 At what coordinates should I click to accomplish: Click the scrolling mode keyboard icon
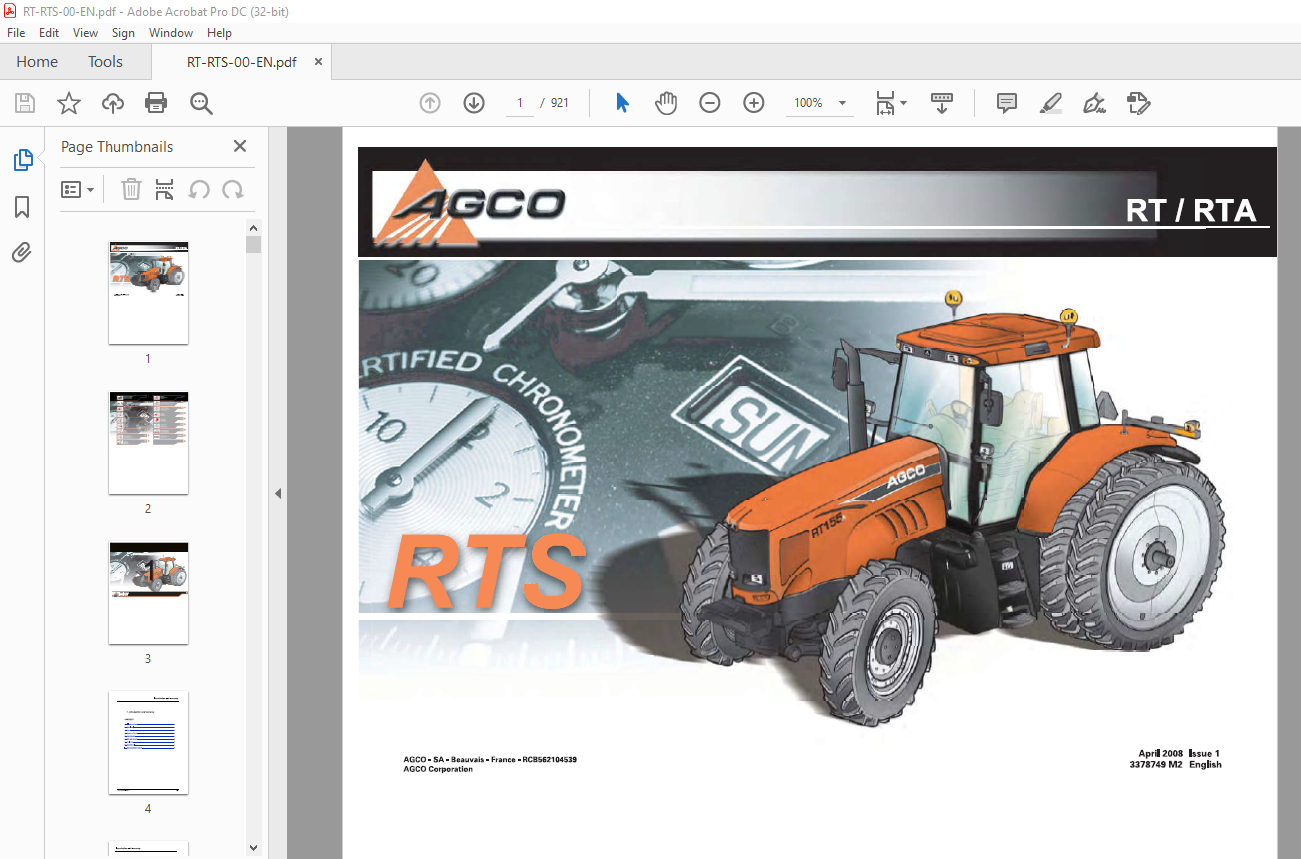pos(942,103)
